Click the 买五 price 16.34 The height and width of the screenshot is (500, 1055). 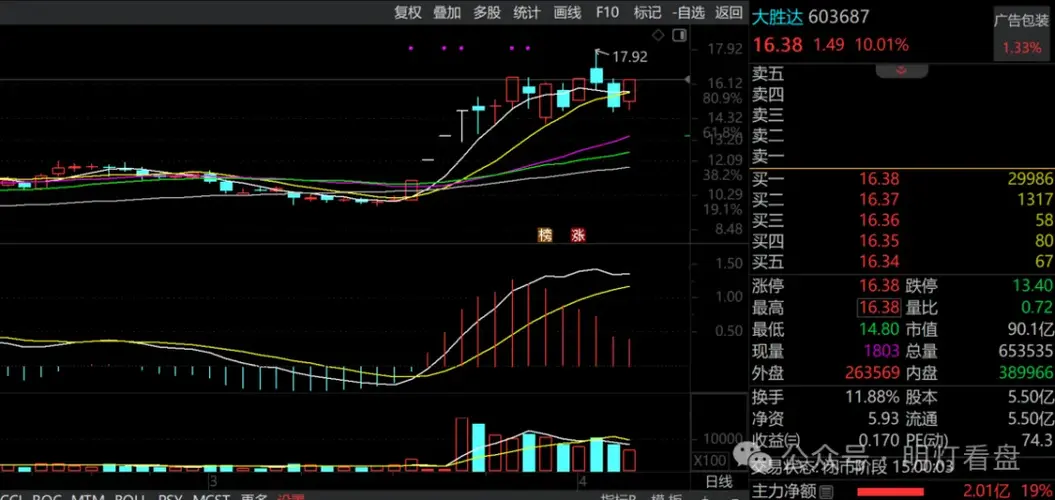point(879,262)
